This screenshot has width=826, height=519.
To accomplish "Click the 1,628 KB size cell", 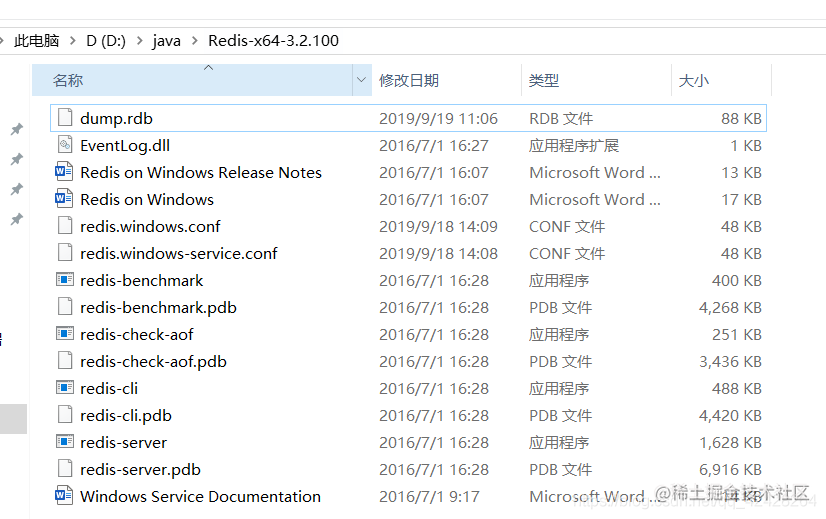I will pos(730,443).
